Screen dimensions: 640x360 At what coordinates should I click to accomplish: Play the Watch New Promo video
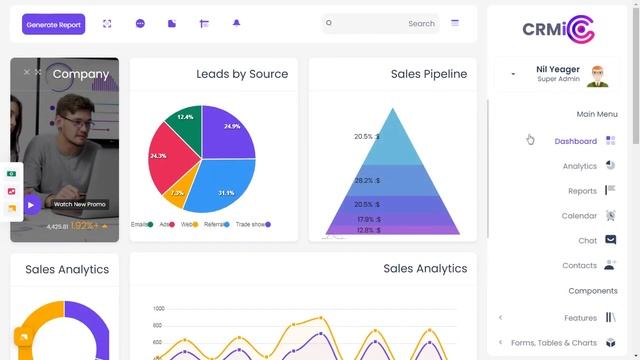31,205
